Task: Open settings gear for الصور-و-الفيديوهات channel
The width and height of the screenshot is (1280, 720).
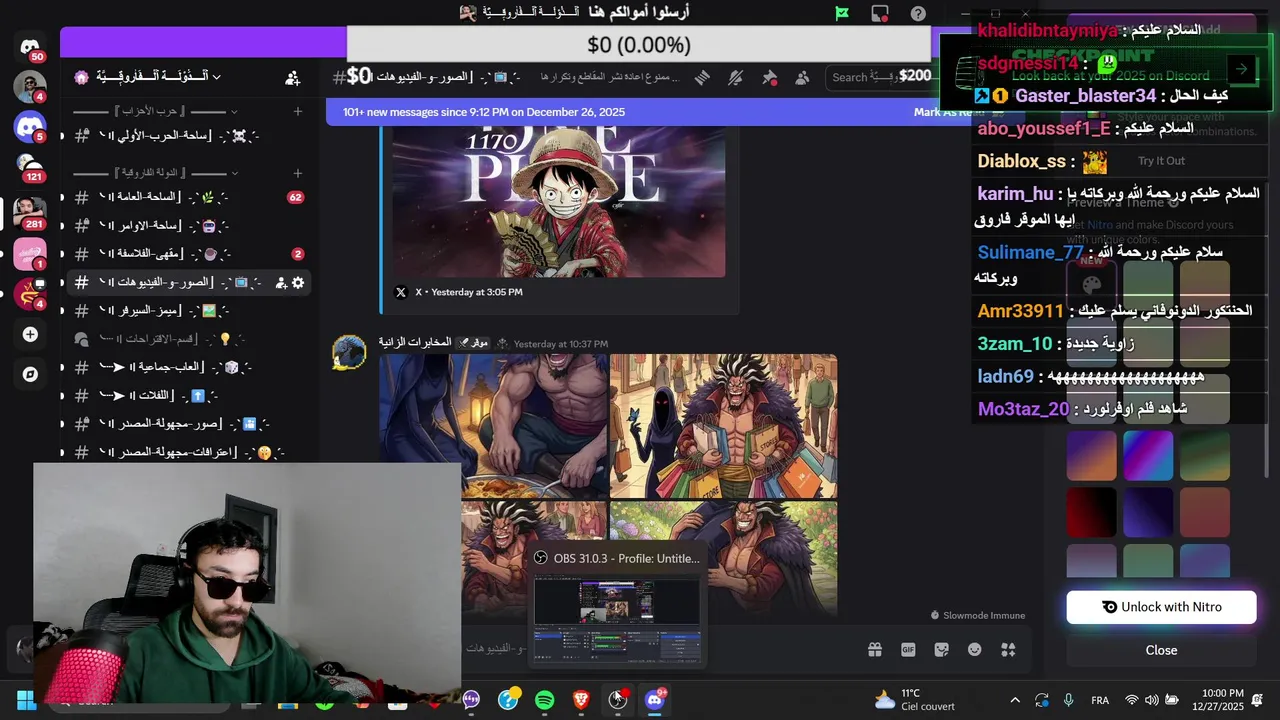Action: [x=298, y=283]
